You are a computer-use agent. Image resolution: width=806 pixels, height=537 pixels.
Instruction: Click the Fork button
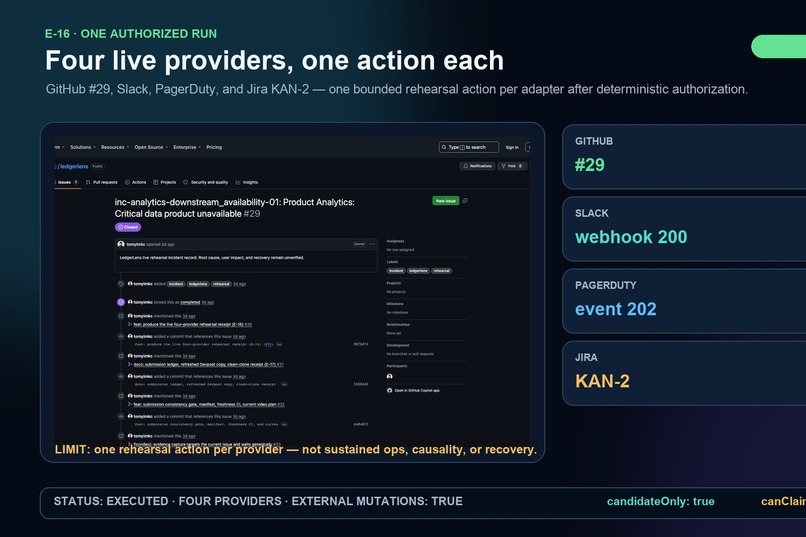click(512, 166)
